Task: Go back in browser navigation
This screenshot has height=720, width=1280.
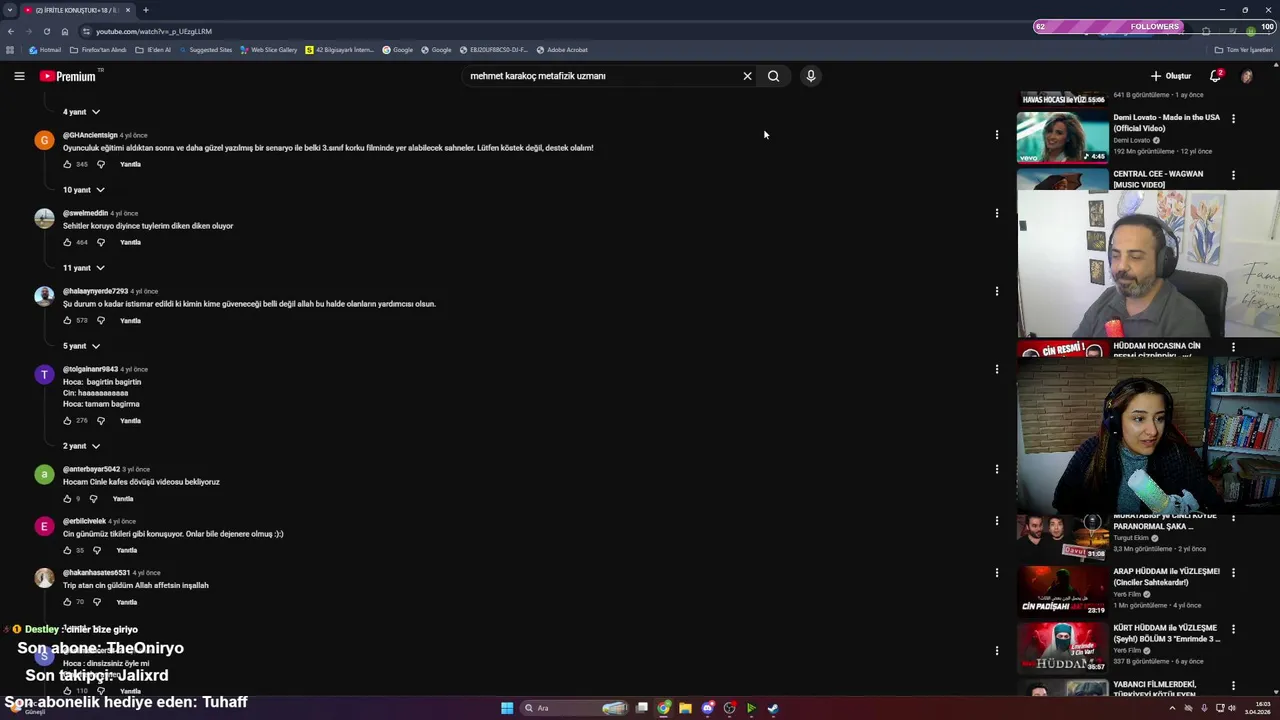Action: [10, 31]
